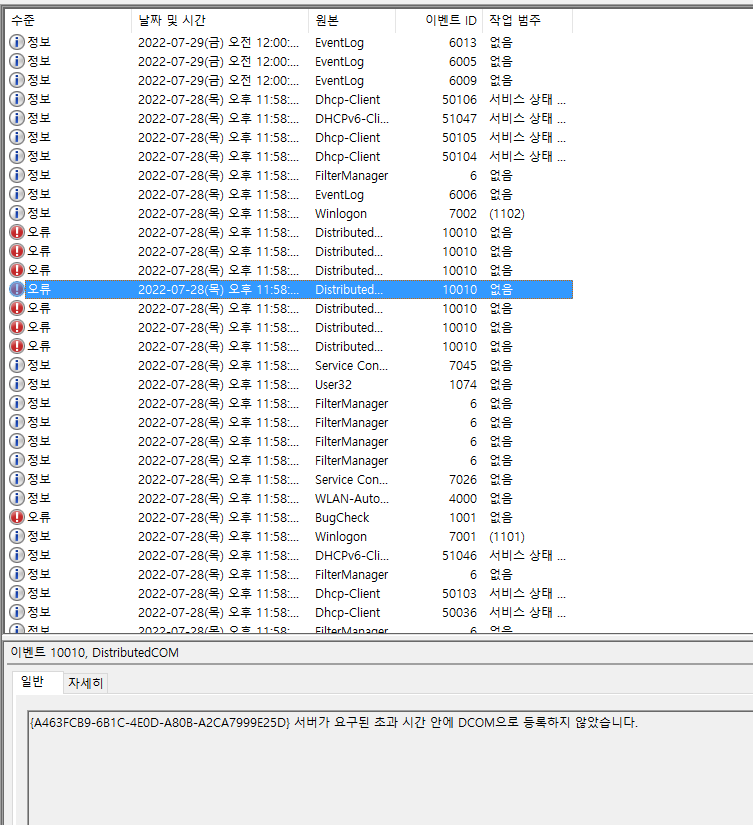Select the 일반 tab
The height and width of the screenshot is (825, 753).
[33, 682]
